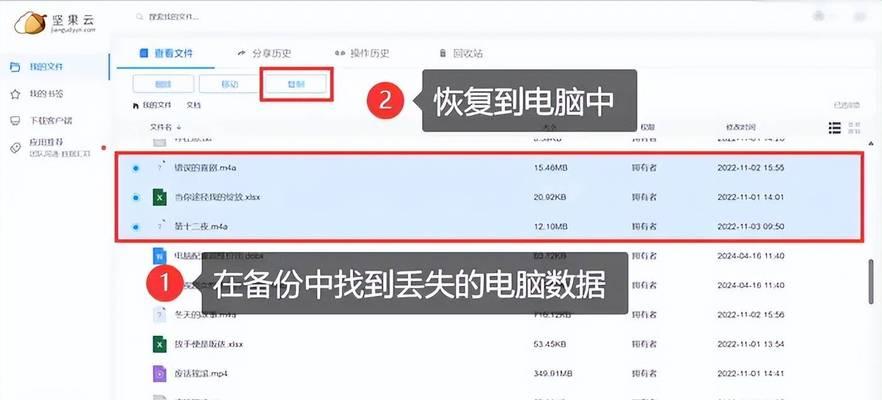Click the 复制 copy button

pos(296,84)
